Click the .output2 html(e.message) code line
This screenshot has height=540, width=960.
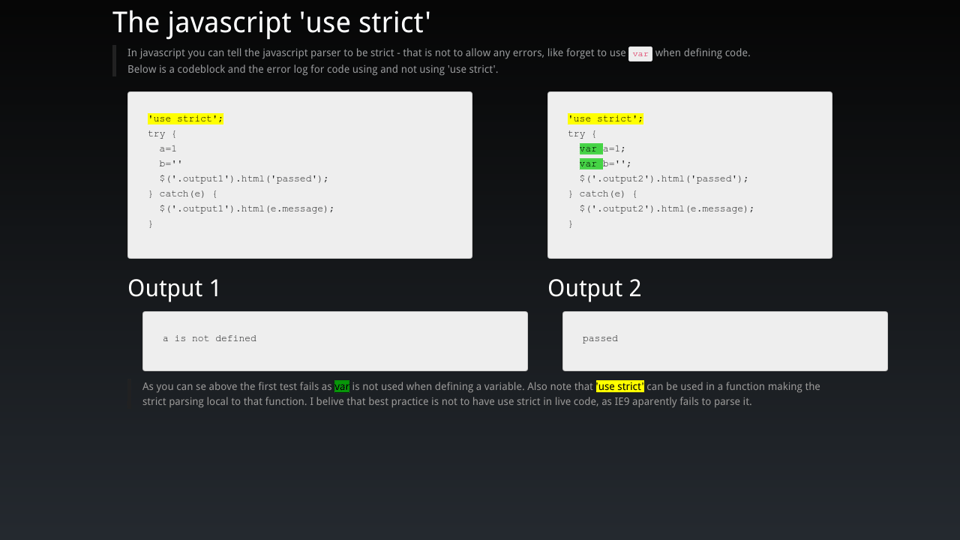tap(666, 209)
